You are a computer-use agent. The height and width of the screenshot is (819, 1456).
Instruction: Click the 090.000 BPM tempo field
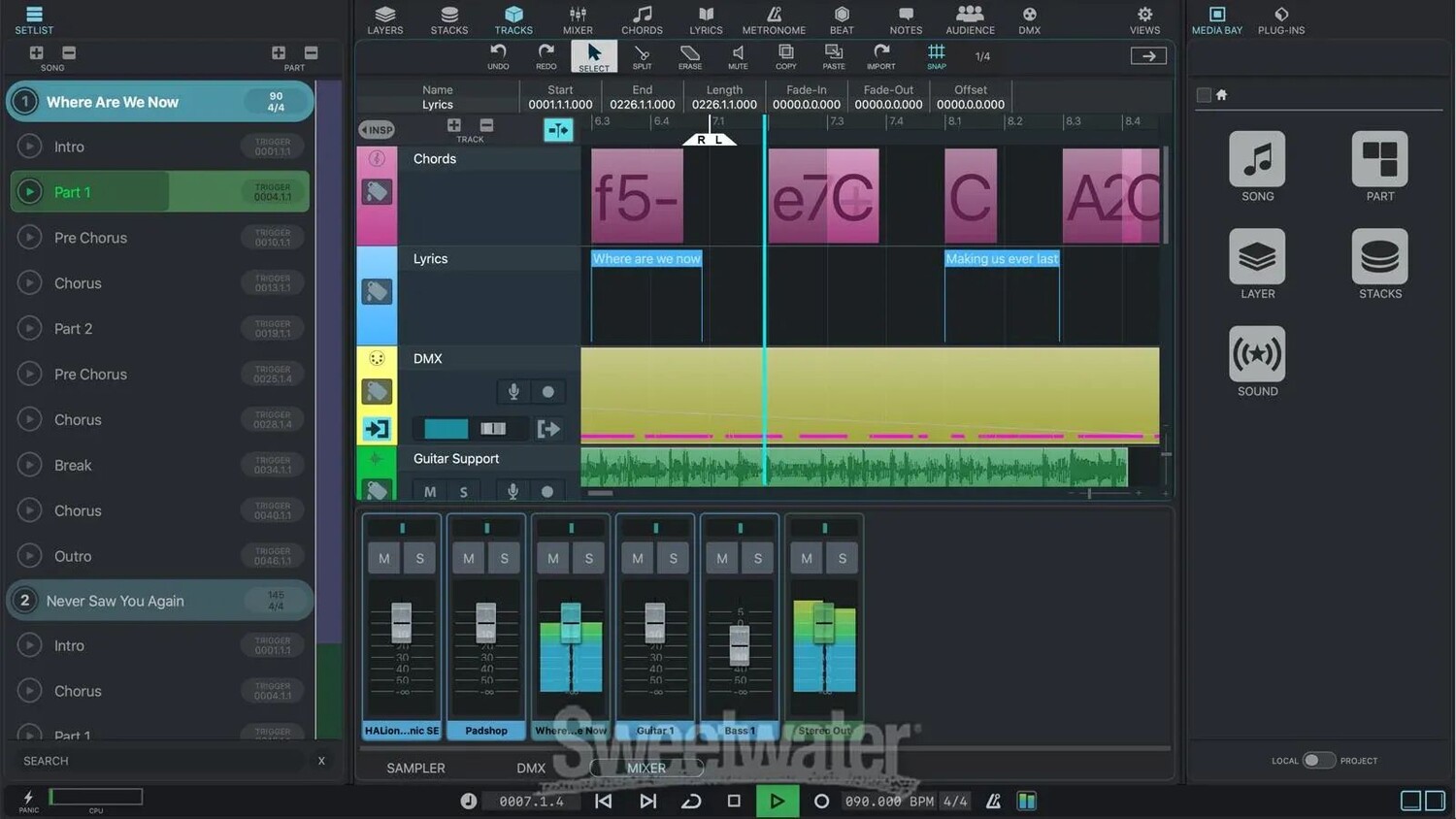(887, 802)
